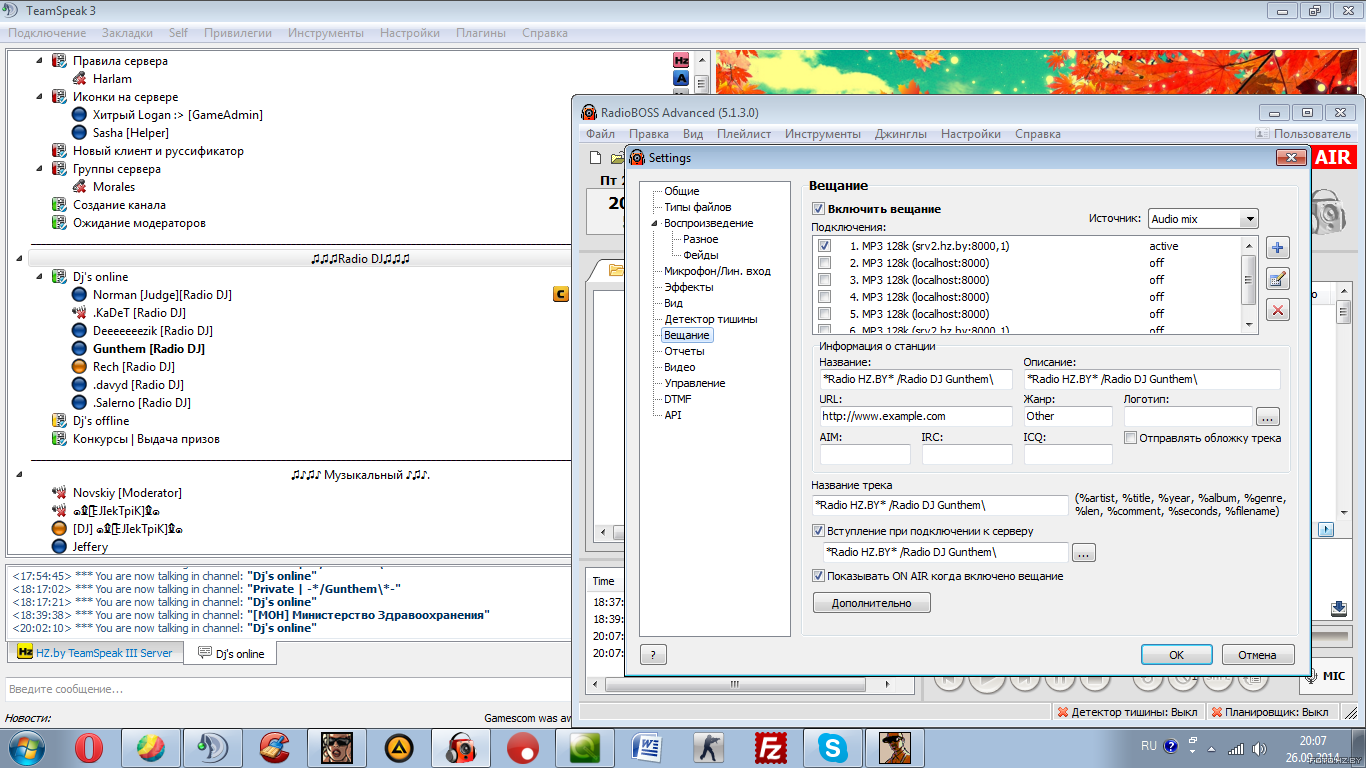Click the MIC button in RadioBOSS

(1325, 677)
